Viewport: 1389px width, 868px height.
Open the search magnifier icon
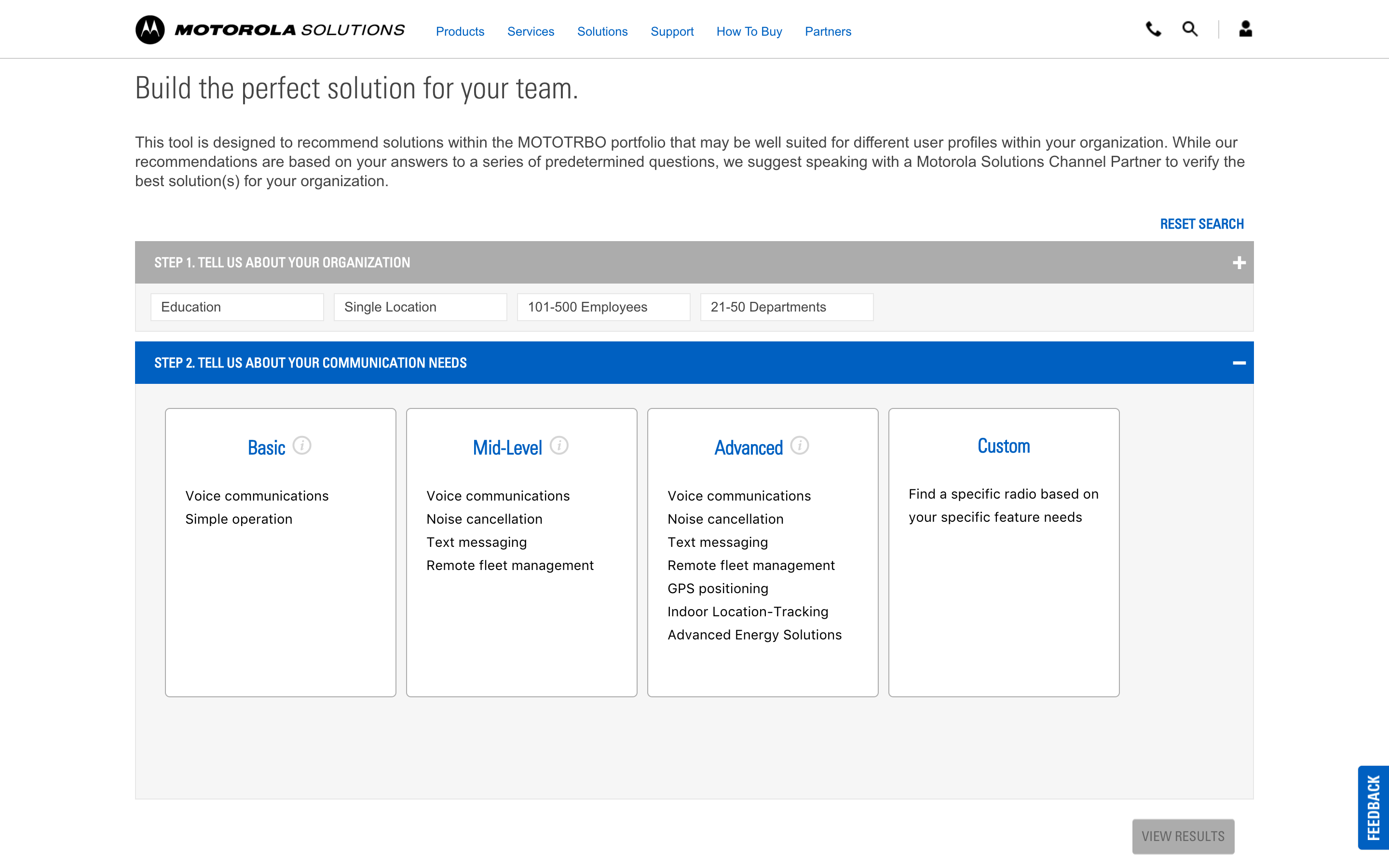coord(1190,29)
